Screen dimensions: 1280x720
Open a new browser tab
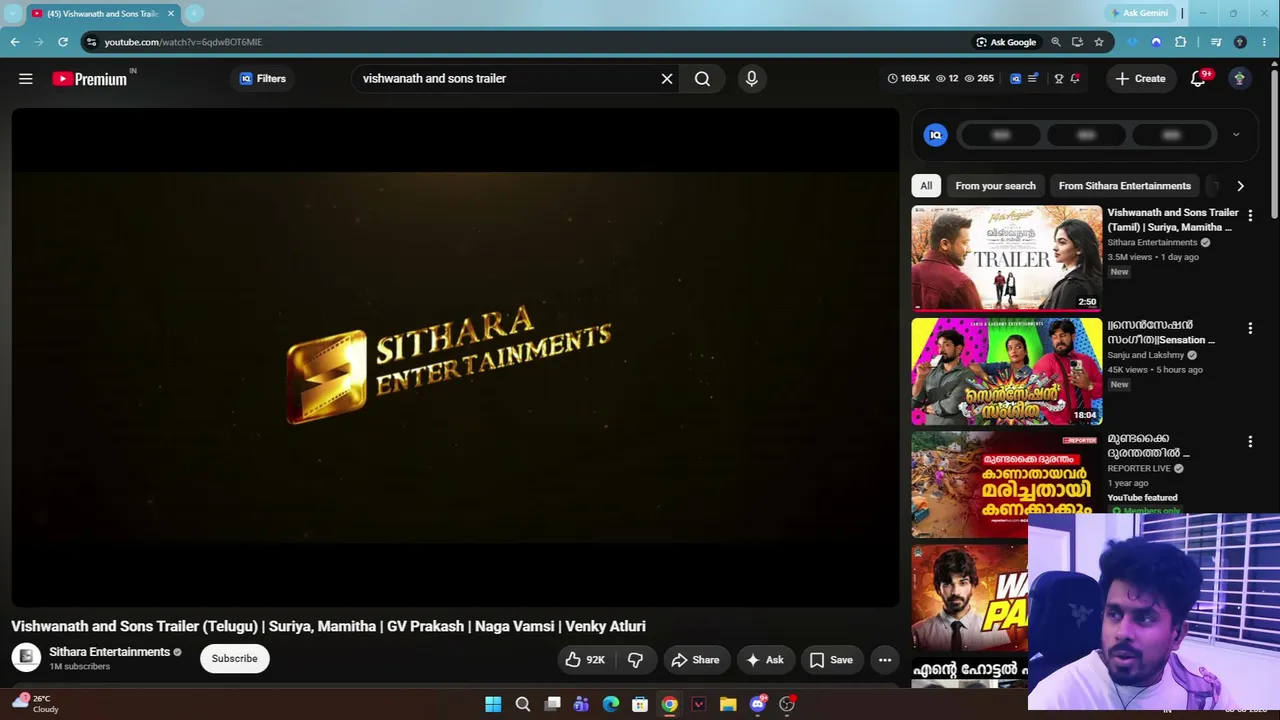pyautogui.click(x=194, y=14)
